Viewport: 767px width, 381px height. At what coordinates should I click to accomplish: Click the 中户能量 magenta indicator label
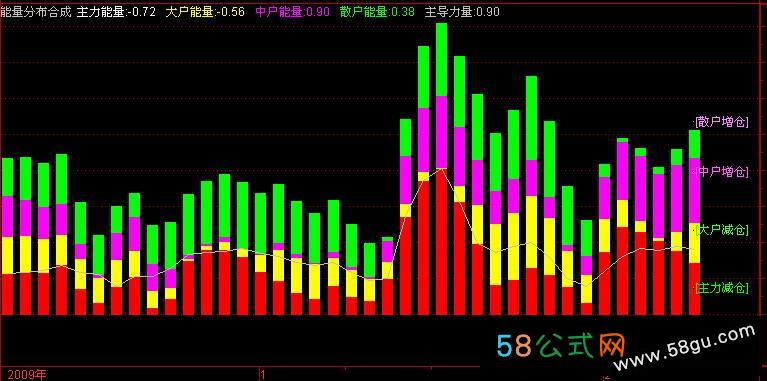[293, 12]
